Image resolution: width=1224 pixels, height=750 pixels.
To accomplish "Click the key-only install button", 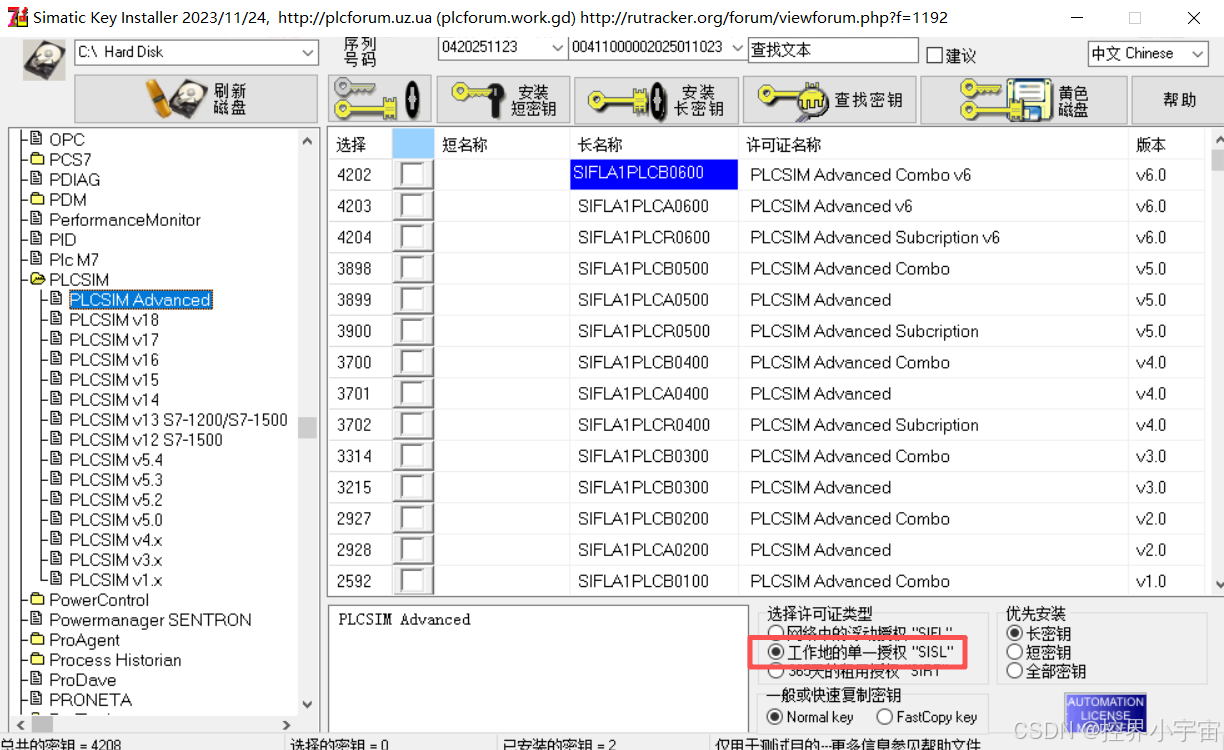I will [380, 99].
